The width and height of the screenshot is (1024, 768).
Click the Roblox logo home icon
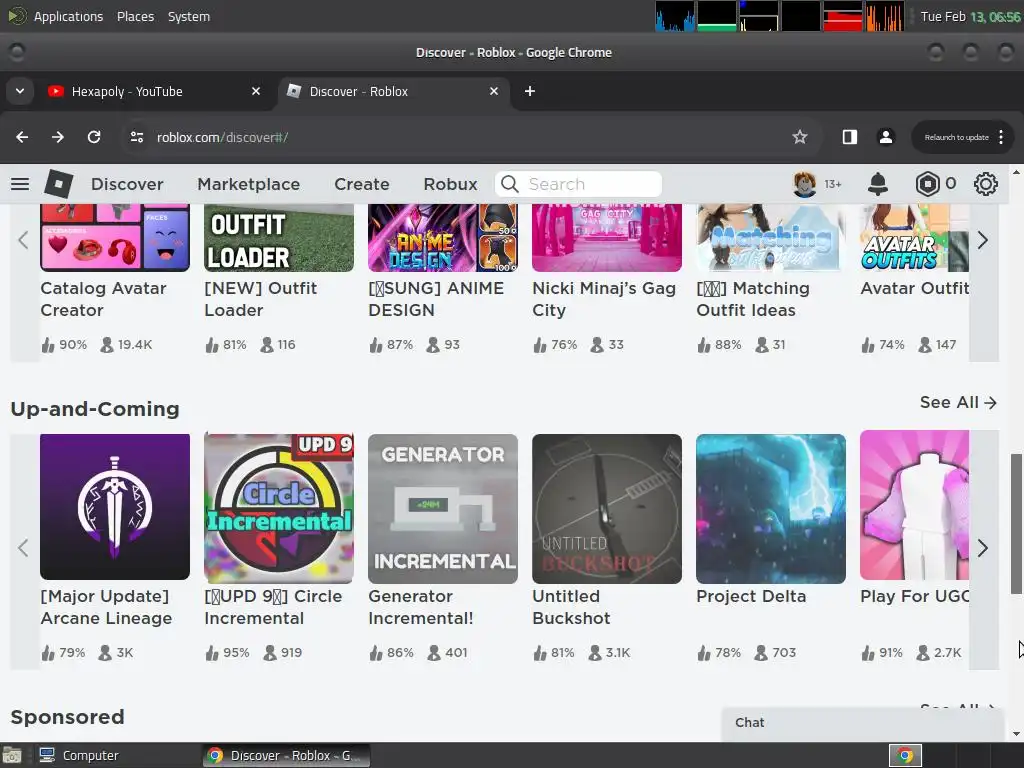[58, 184]
